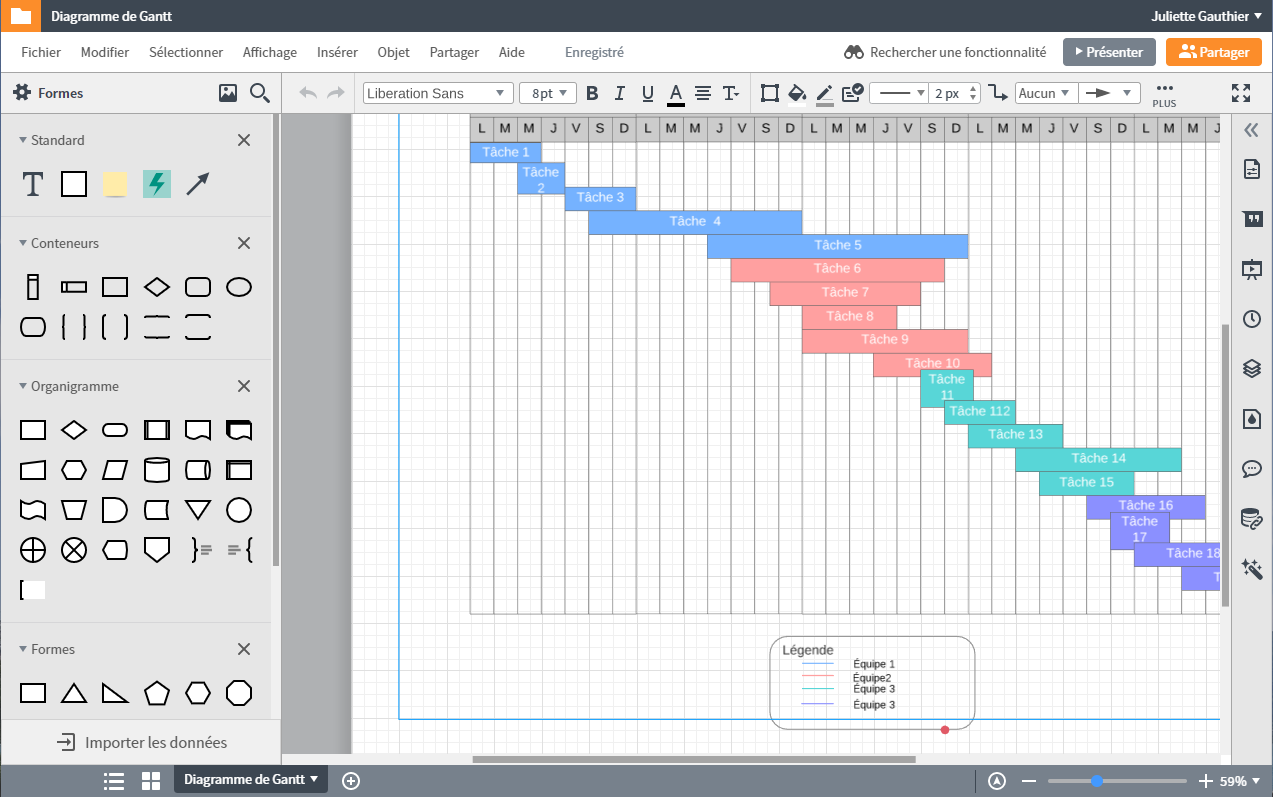Viewport: 1273px width, 797px height.
Task: Click the Bold formatting icon
Action: coord(592,93)
